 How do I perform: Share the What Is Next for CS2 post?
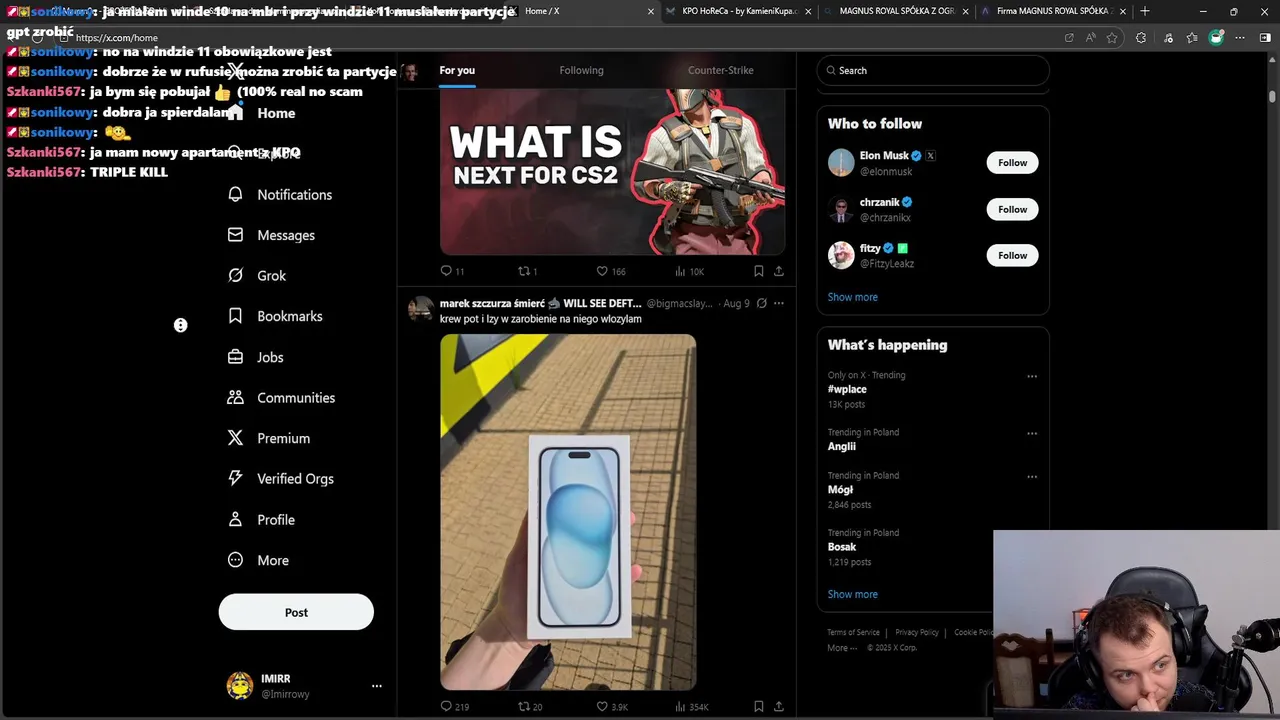coord(779,271)
